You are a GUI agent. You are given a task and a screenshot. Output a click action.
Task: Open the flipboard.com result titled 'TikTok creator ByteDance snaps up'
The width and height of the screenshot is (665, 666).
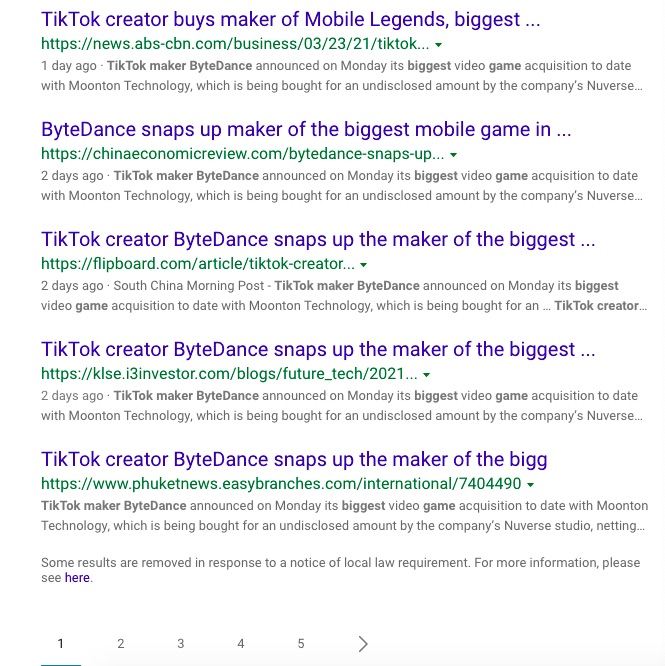[x=318, y=240]
